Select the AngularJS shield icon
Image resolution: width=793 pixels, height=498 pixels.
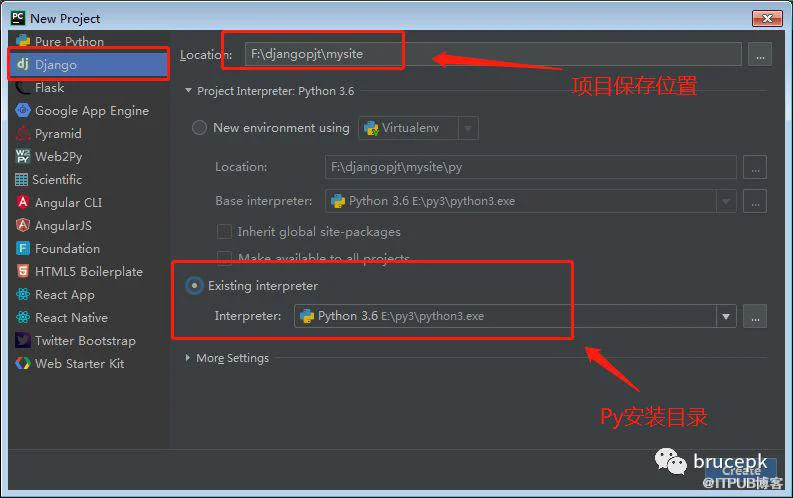(23, 225)
